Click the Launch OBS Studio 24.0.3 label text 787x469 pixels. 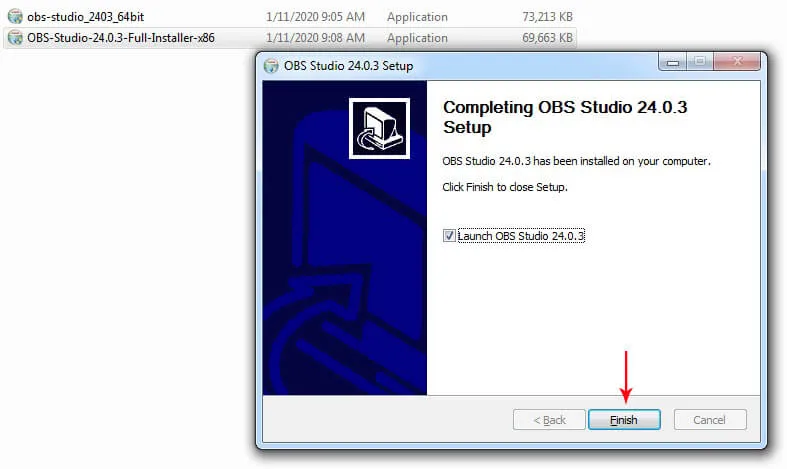521,236
